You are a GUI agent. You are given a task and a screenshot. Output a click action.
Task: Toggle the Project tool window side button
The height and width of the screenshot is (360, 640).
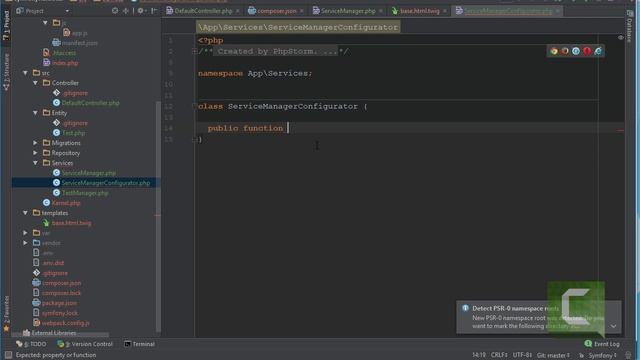[6, 25]
